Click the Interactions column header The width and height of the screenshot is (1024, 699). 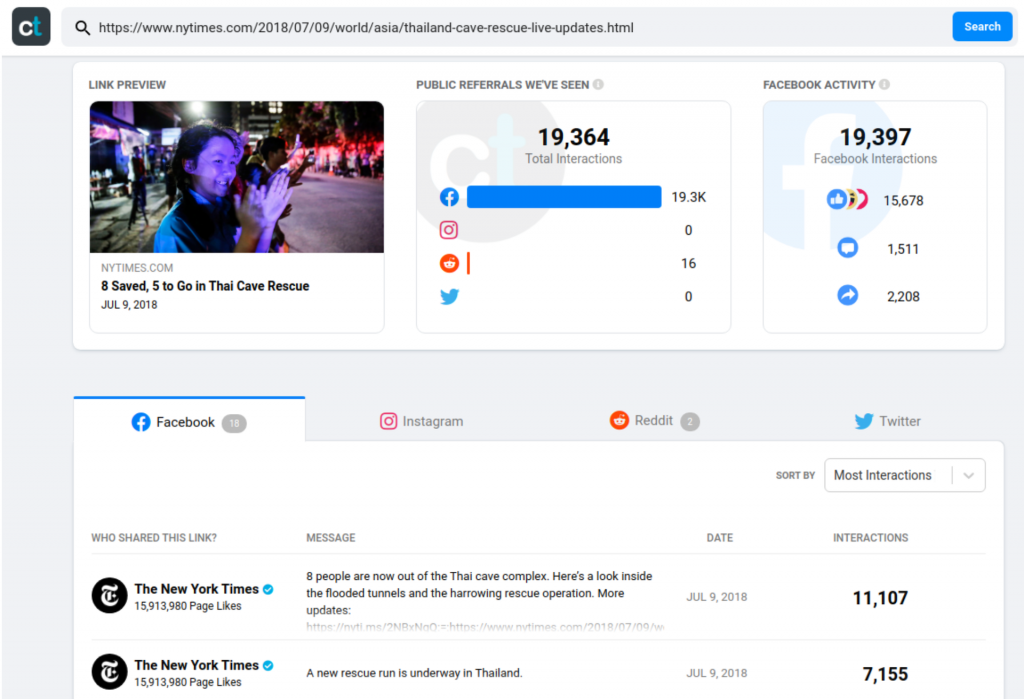[871, 538]
